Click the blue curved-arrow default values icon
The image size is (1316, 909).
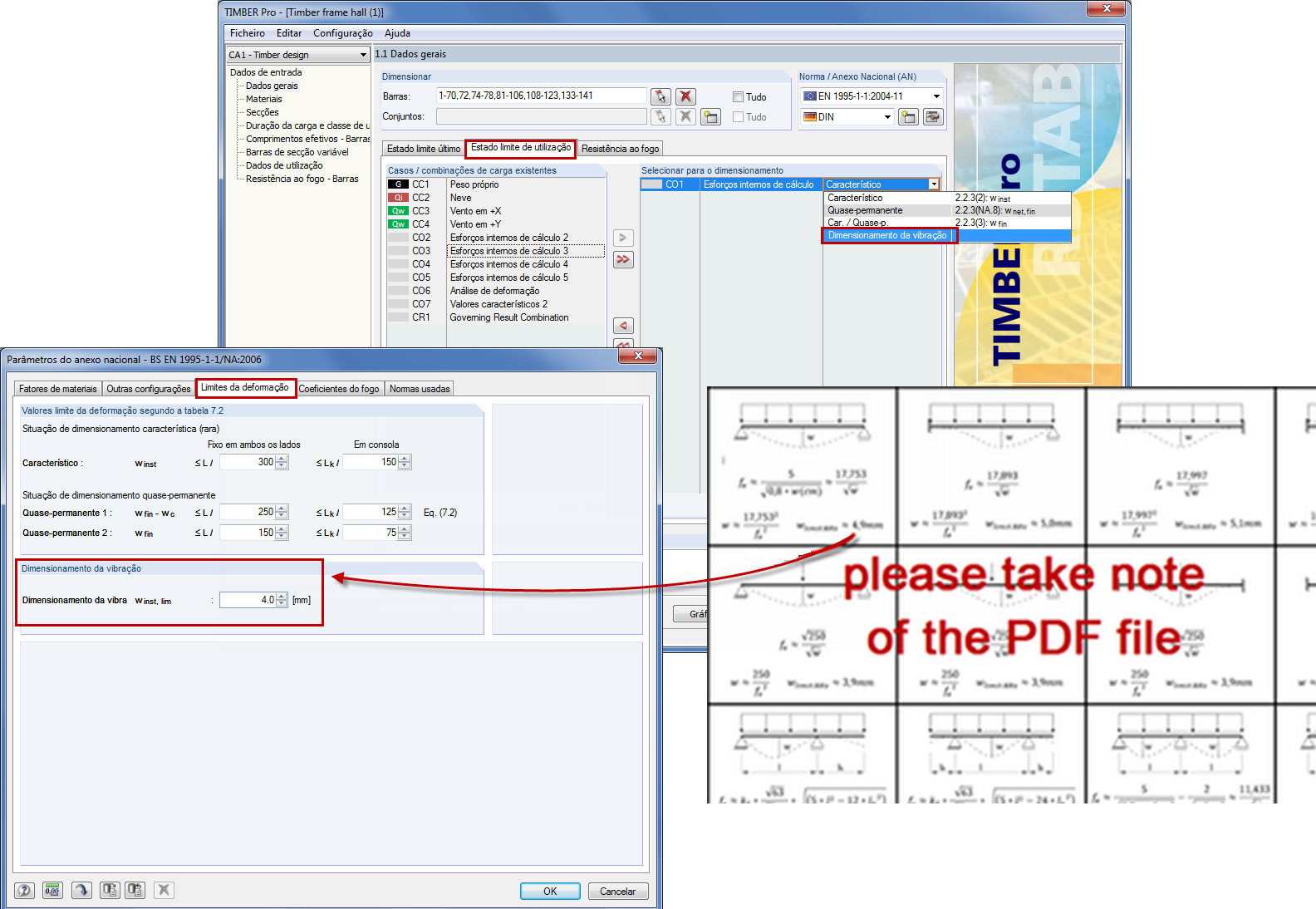pos(81,890)
